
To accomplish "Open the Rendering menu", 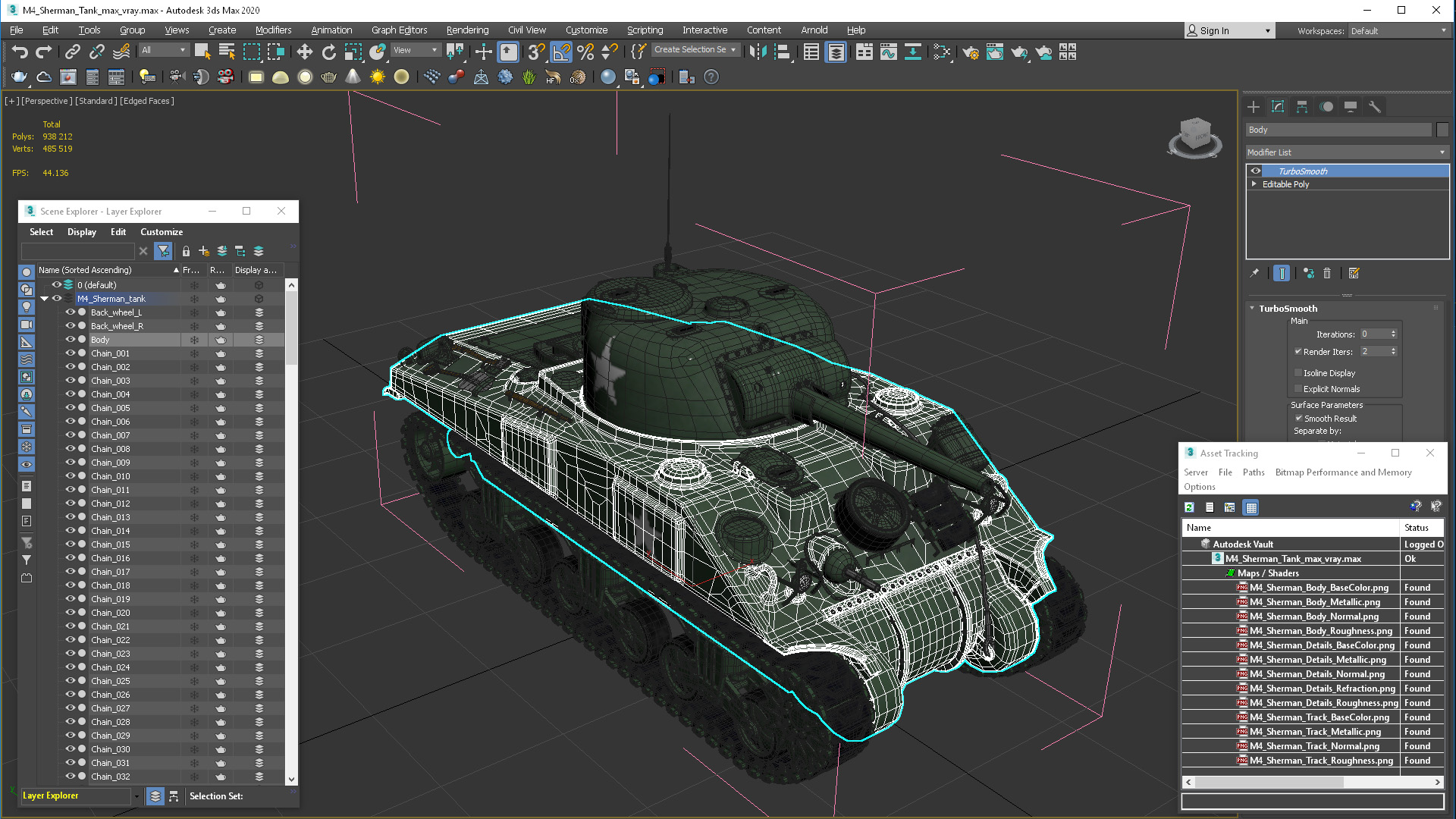I will point(467,30).
